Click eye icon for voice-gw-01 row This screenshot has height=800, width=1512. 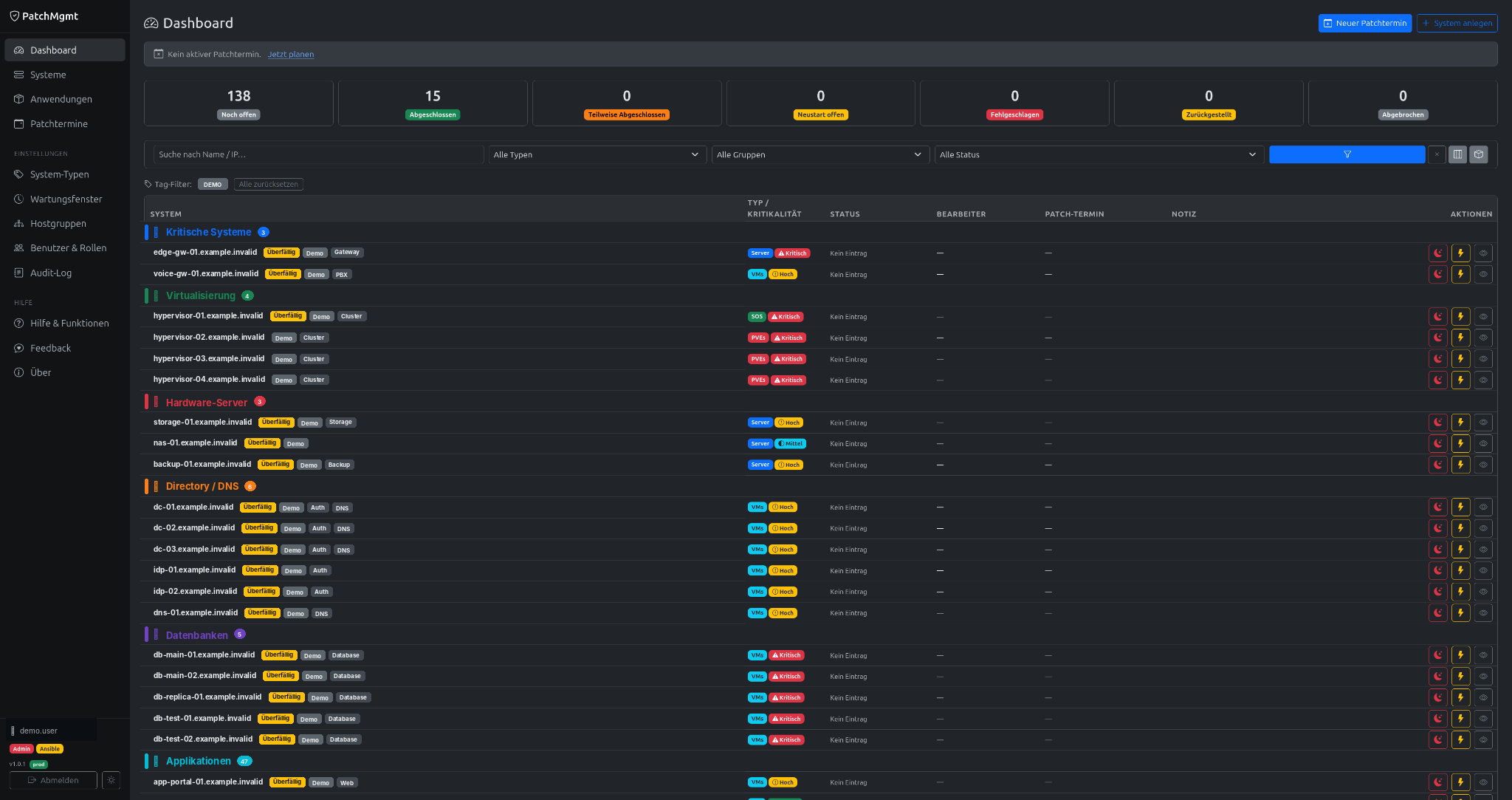click(x=1483, y=274)
